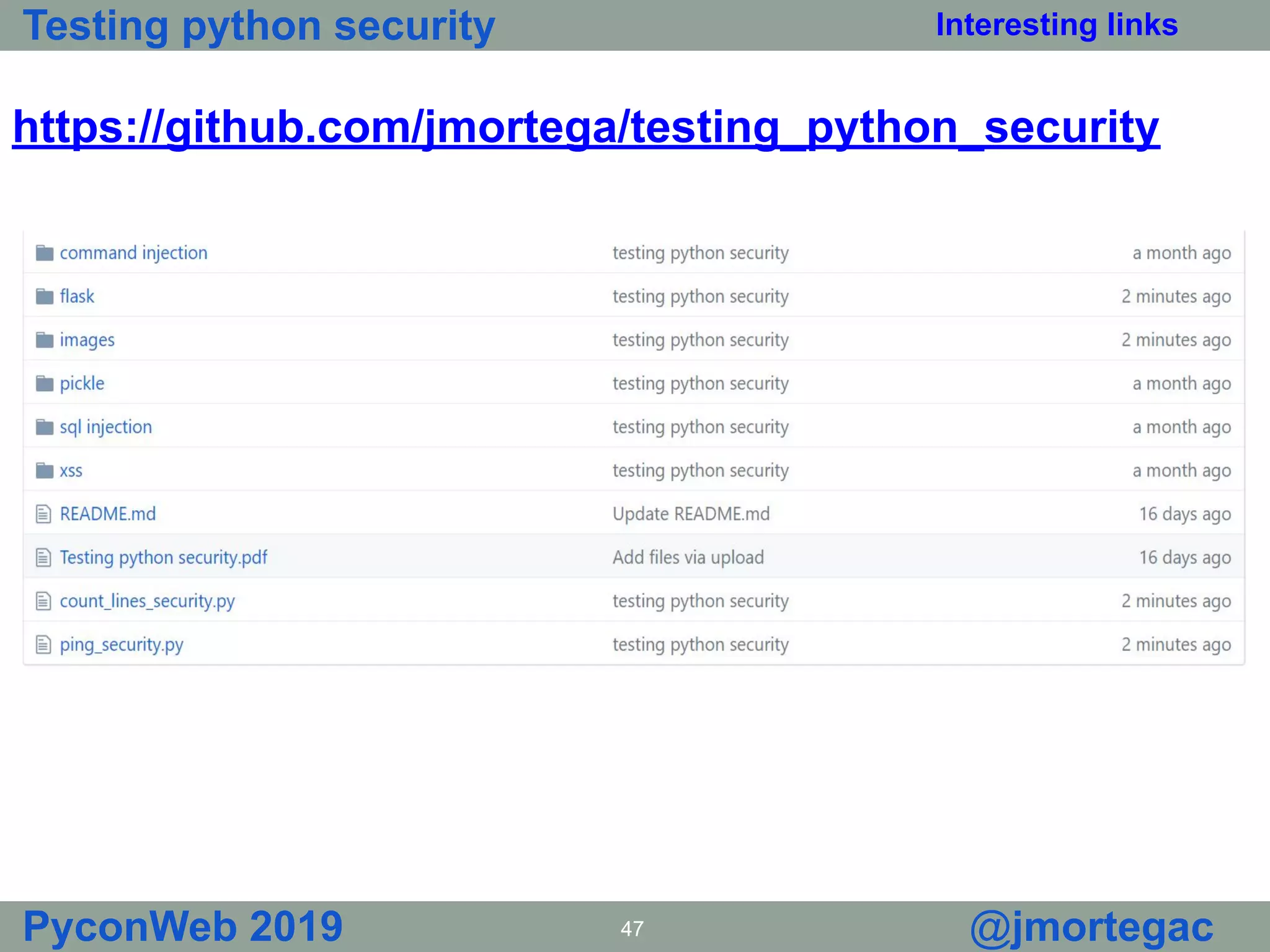Click the ping_security.py file icon

[43, 645]
